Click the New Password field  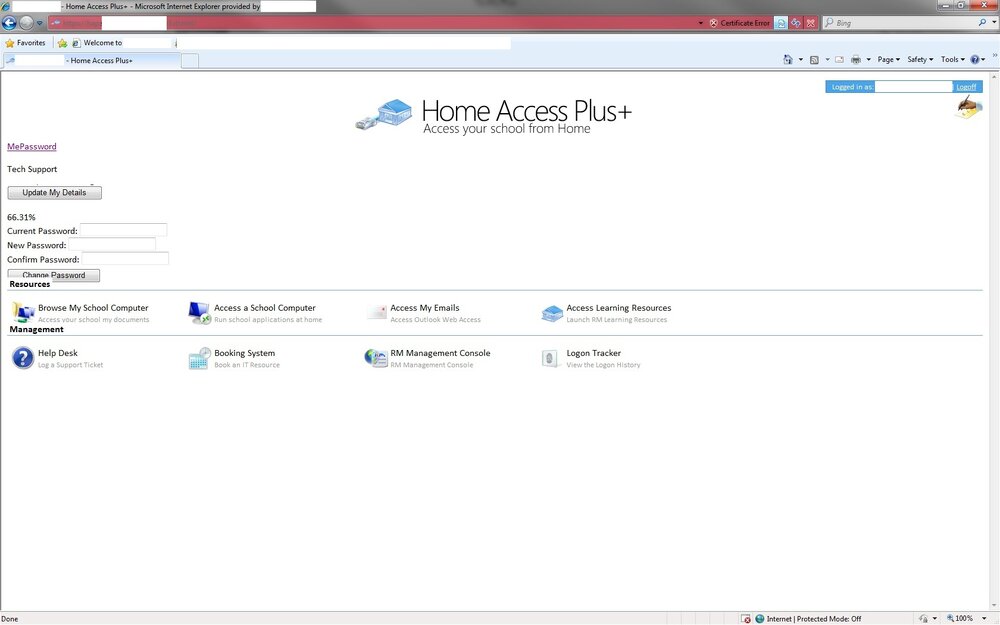[112, 244]
